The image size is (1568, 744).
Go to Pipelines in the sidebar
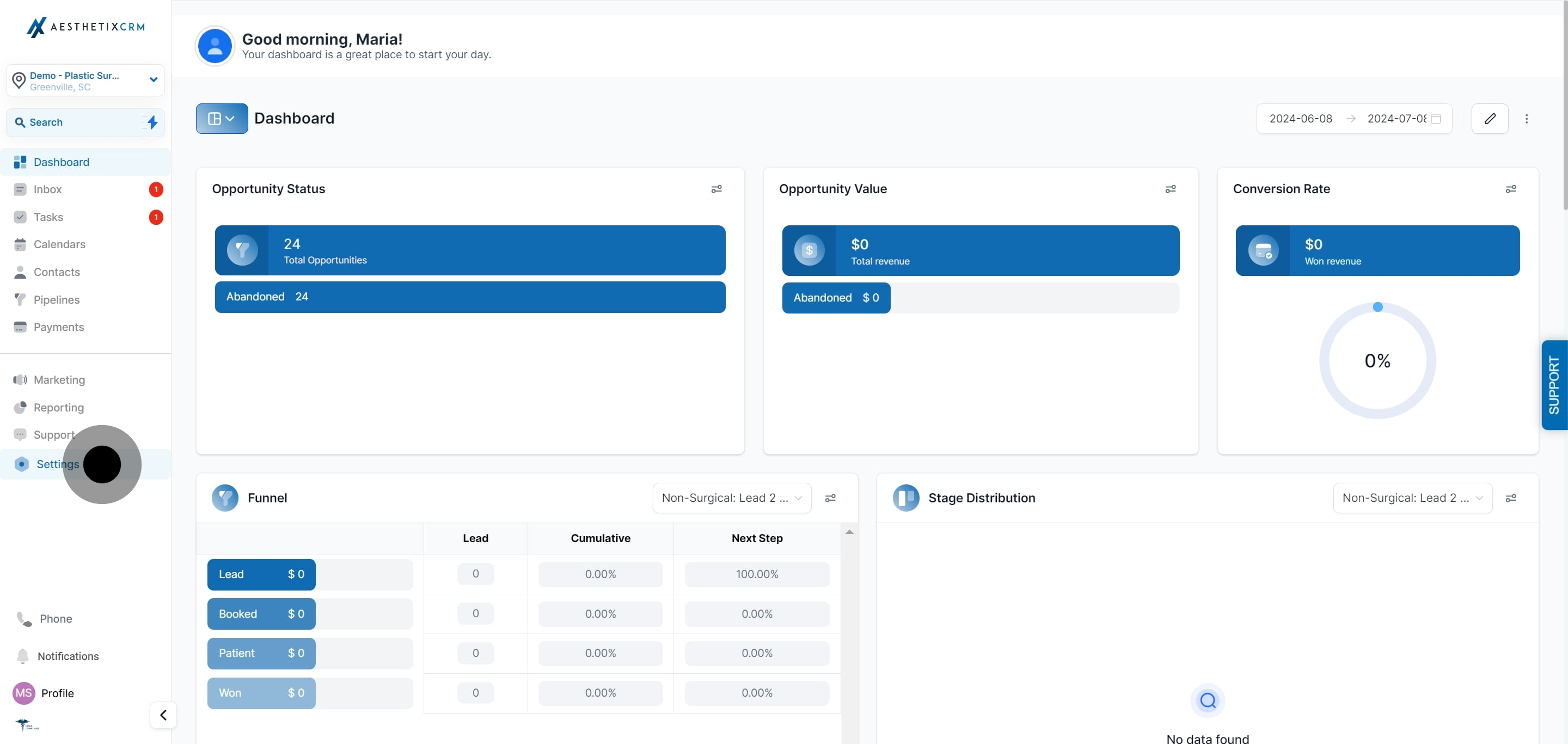(56, 299)
